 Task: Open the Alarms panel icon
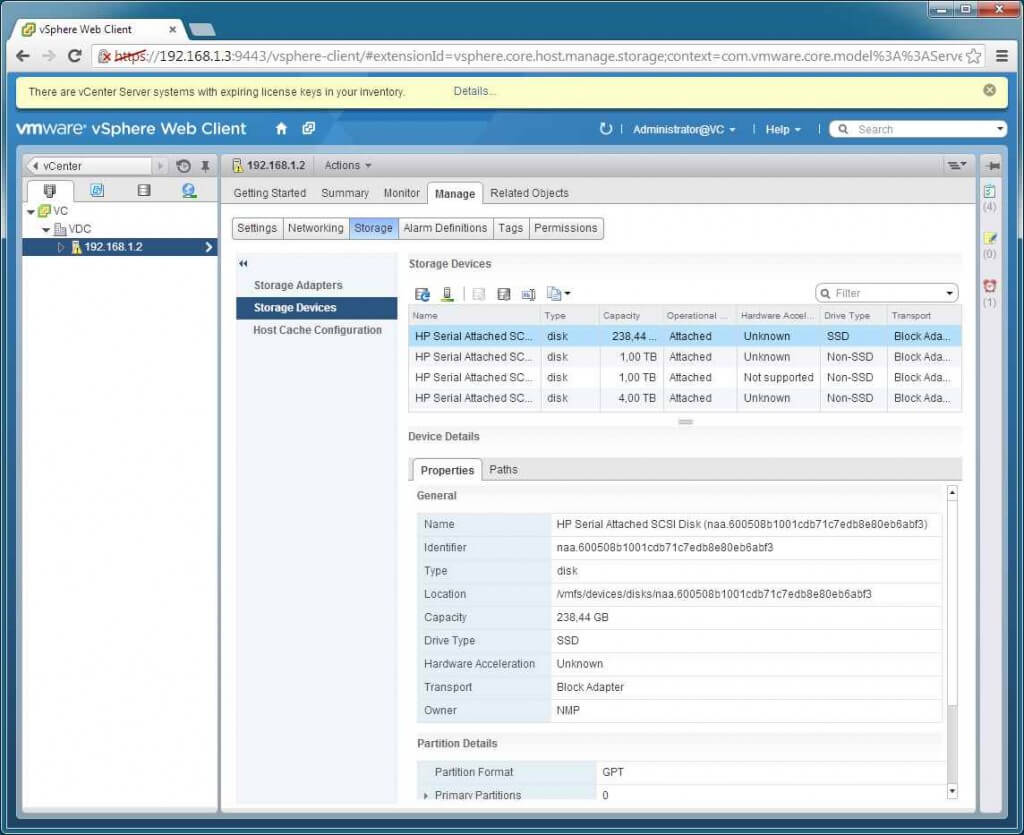[990, 286]
